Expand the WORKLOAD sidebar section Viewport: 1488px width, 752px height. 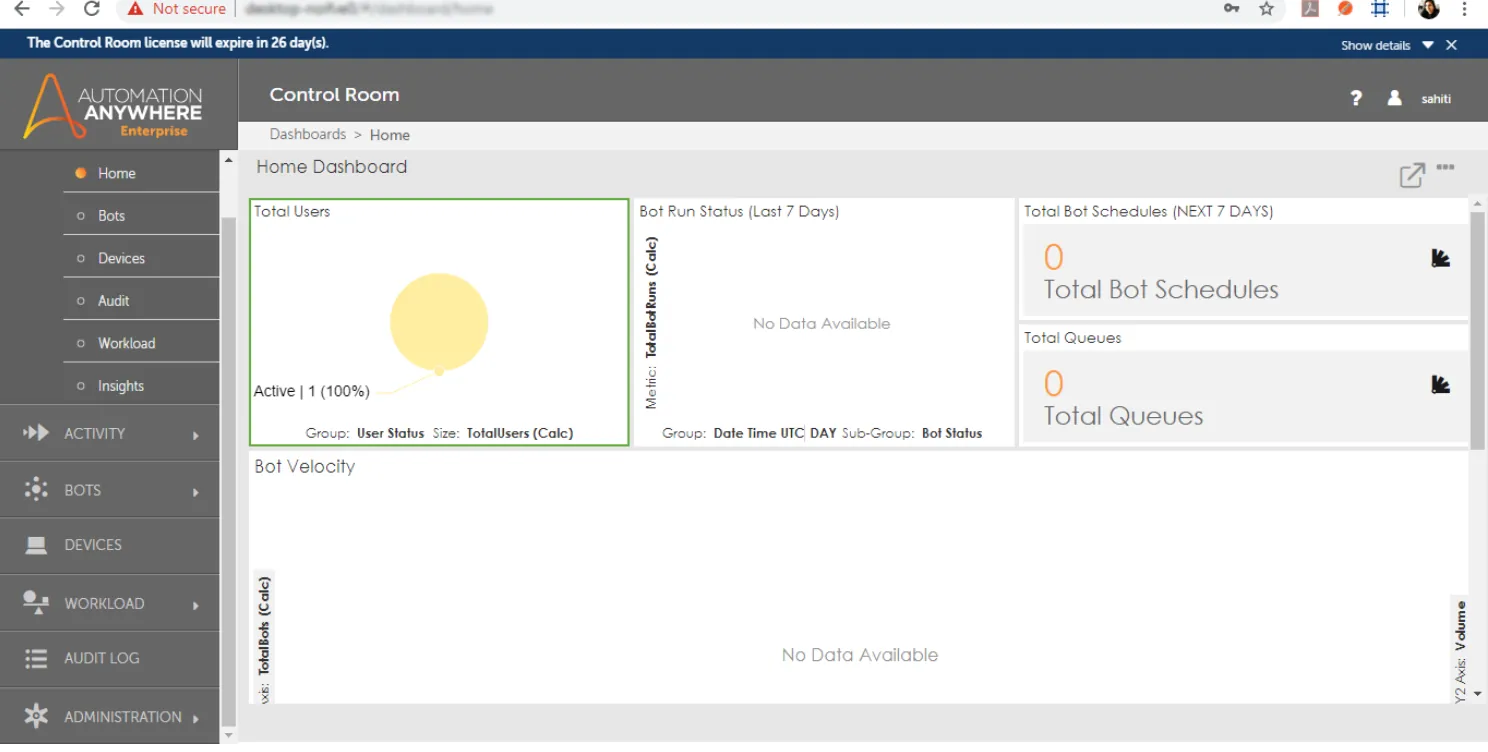click(110, 603)
